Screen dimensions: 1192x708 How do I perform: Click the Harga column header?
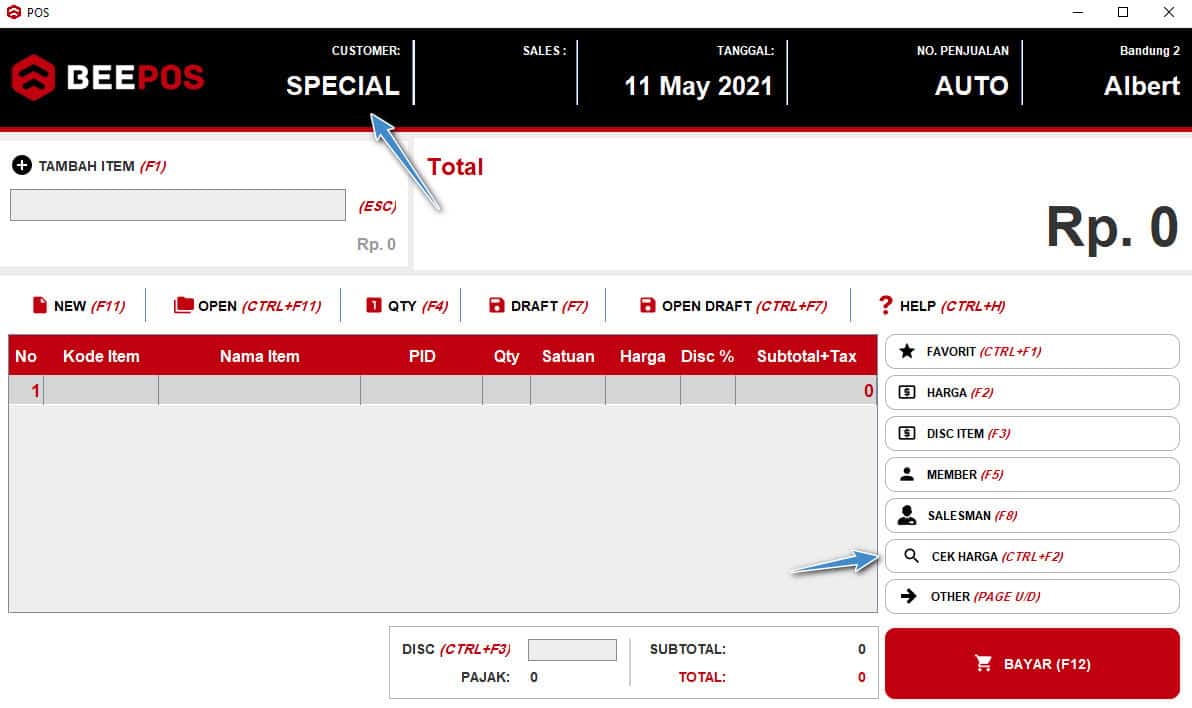642,356
